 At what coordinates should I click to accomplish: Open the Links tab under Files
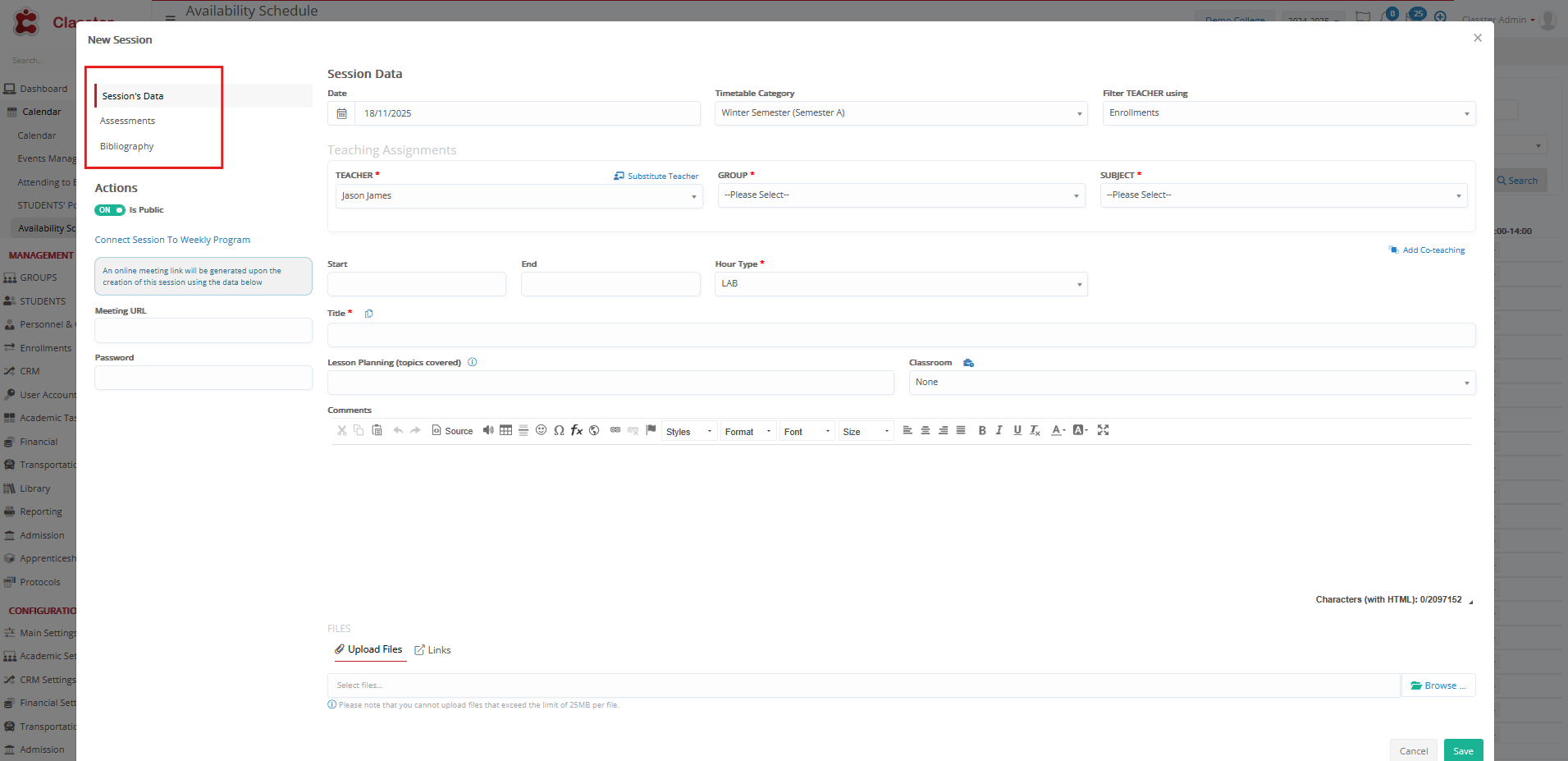click(432, 650)
